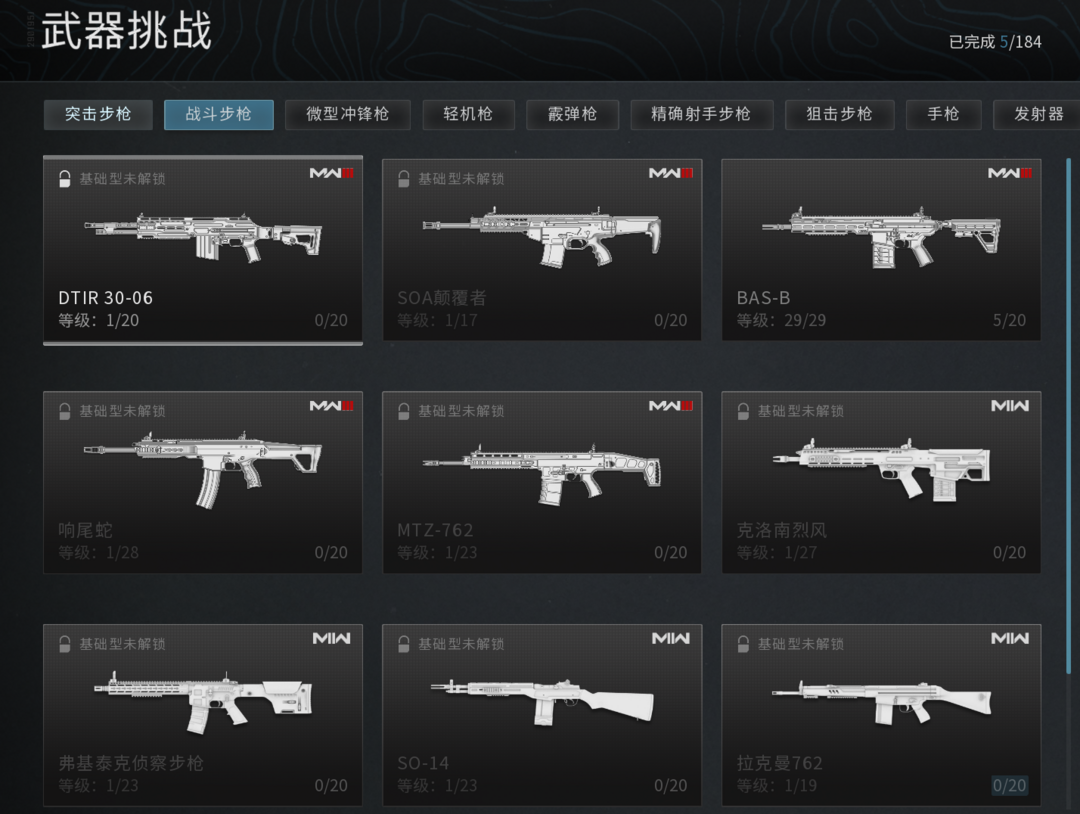The image size is (1080, 814).
Task: Go to the 狙击步枪 tab
Action: pyautogui.click(x=839, y=114)
